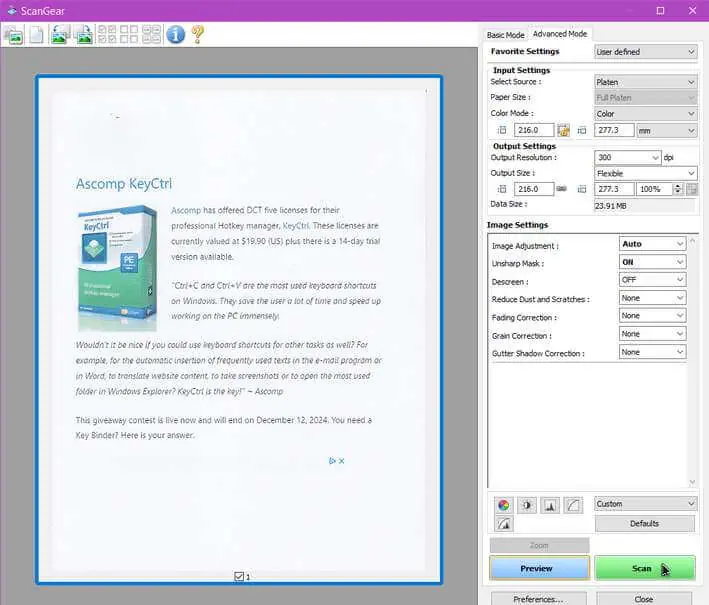Click the grid icon beside 100% scale
Screen dimensions: 709x605
point(691,189)
